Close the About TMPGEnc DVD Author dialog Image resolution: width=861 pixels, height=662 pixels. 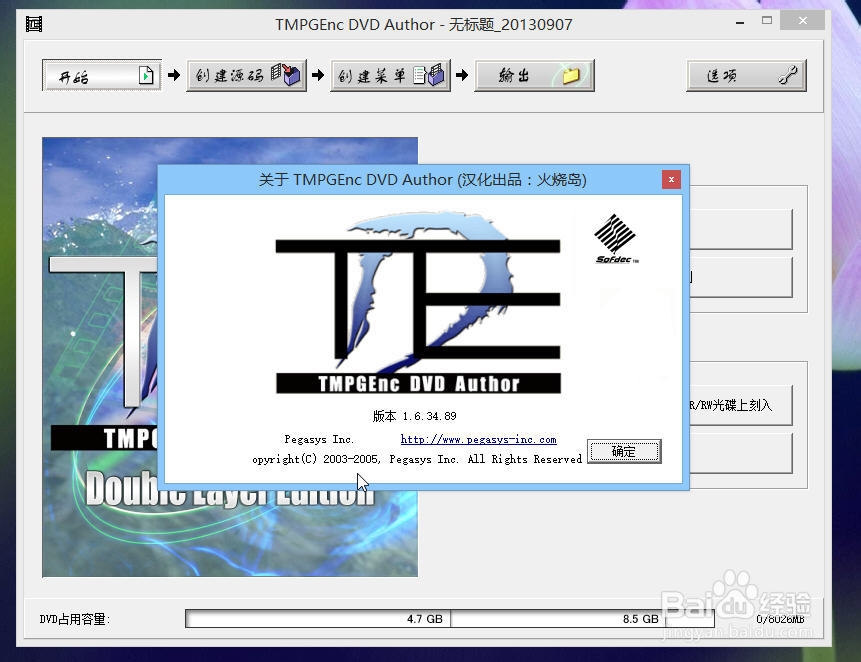(671, 179)
